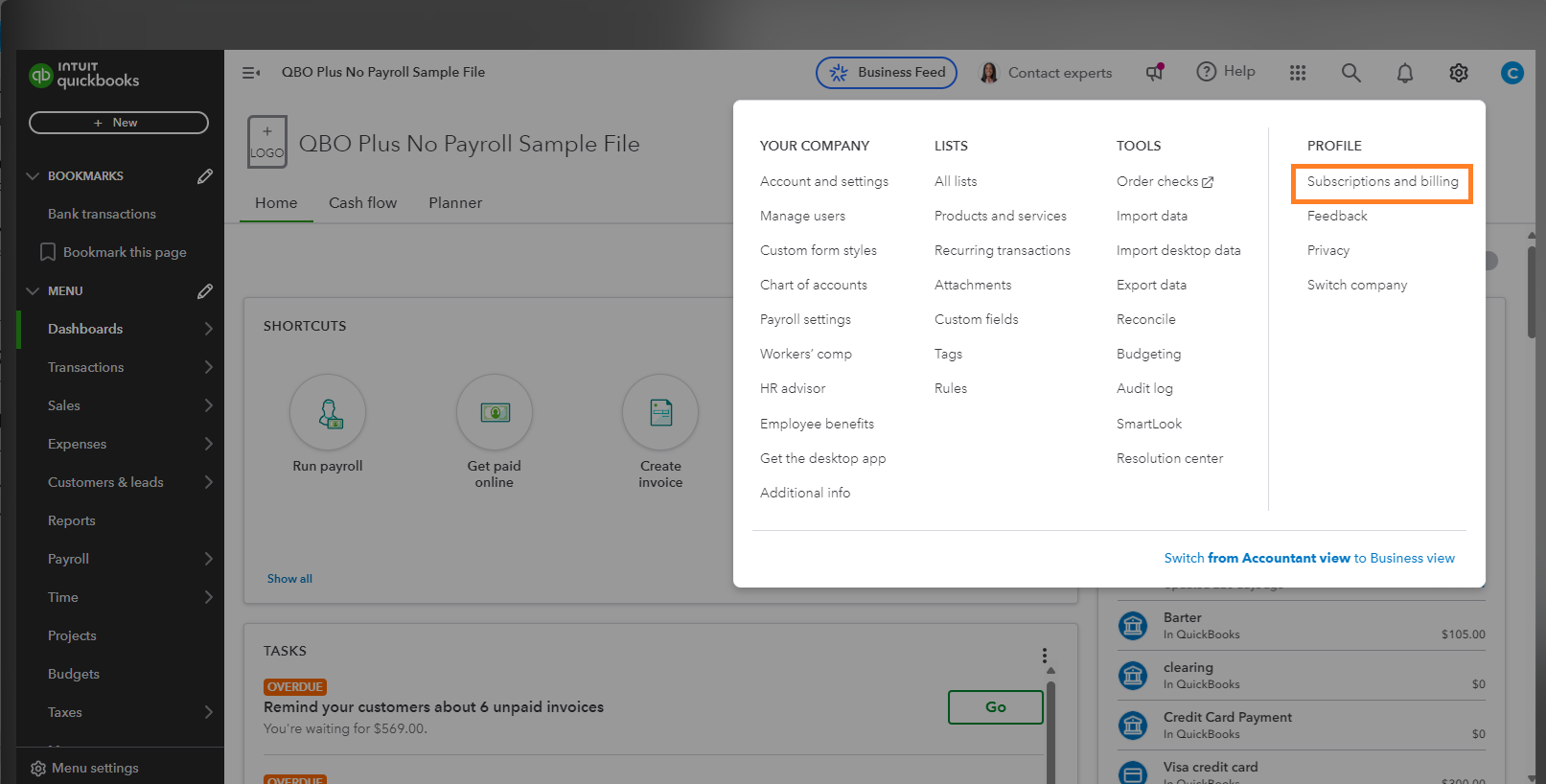This screenshot has width=1546, height=784.
Task: Expand the Transactions submenu arrow
Action: pyautogui.click(x=209, y=367)
